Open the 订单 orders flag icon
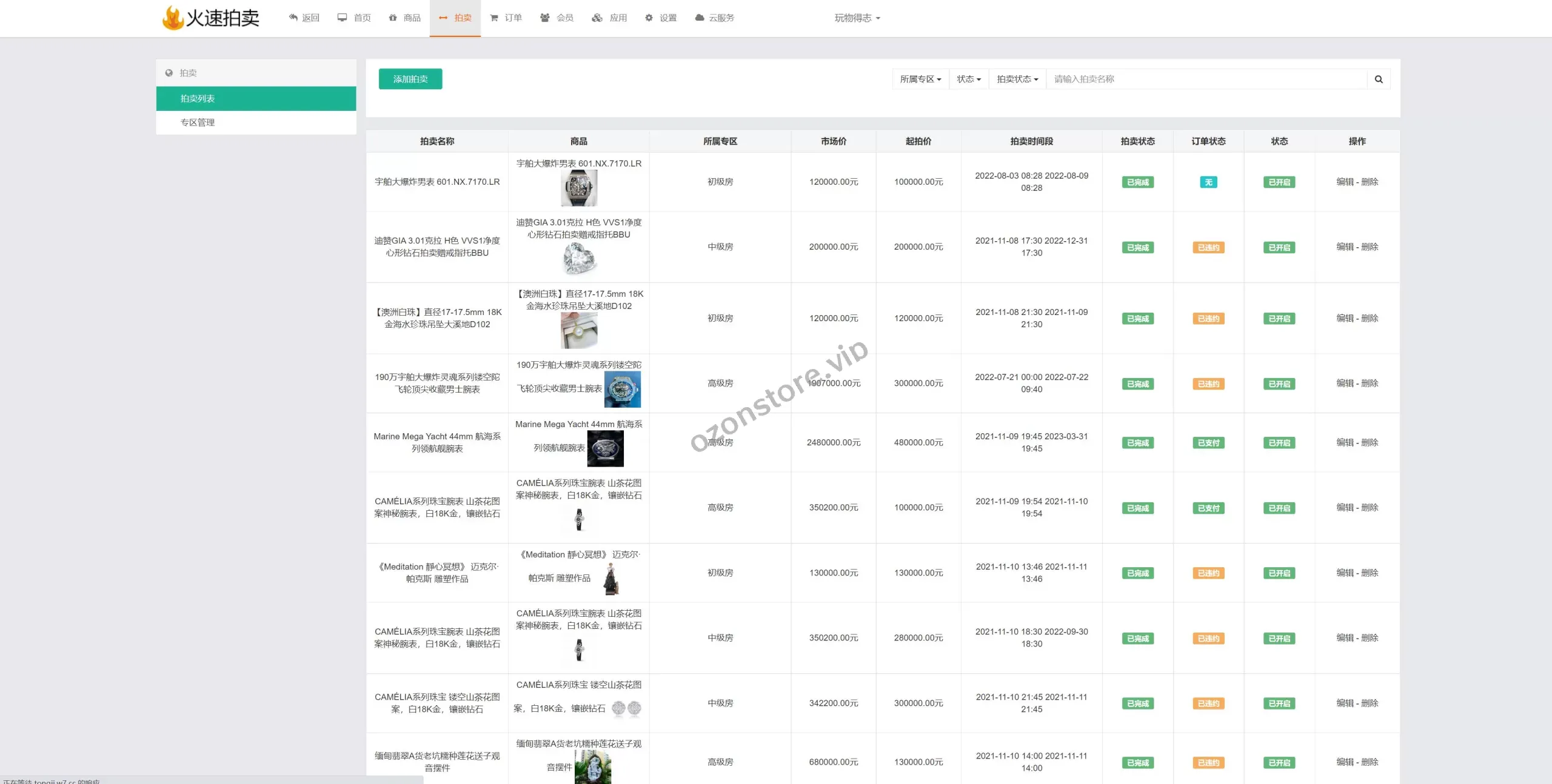The height and width of the screenshot is (784, 1552). [x=494, y=18]
